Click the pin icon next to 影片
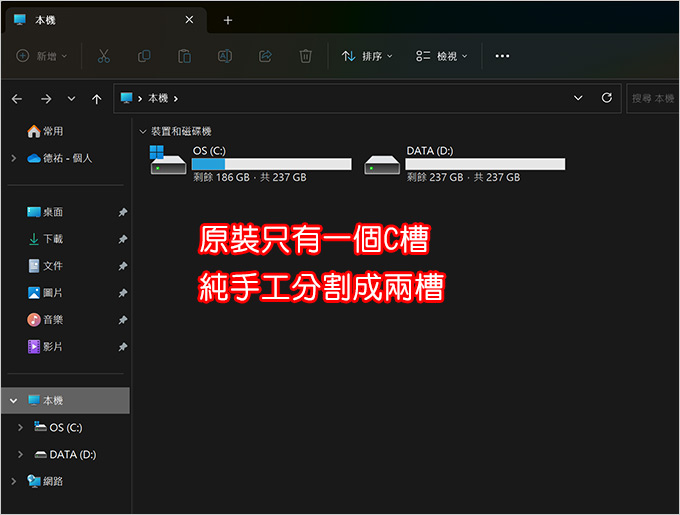 123,347
